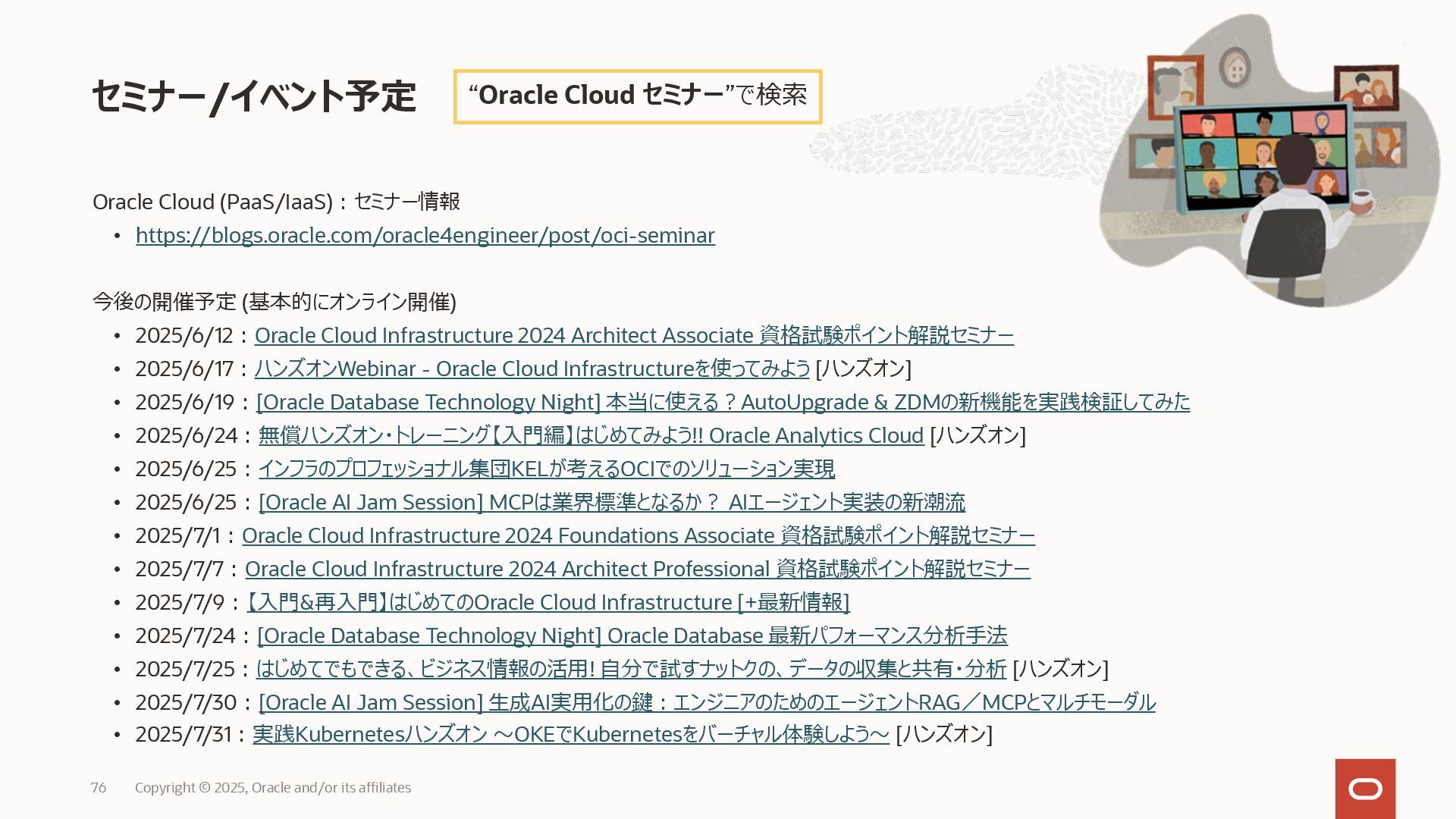The image size is (1456, 819).
Task: Click the date 2025/6/19
Action: point(185,402)
